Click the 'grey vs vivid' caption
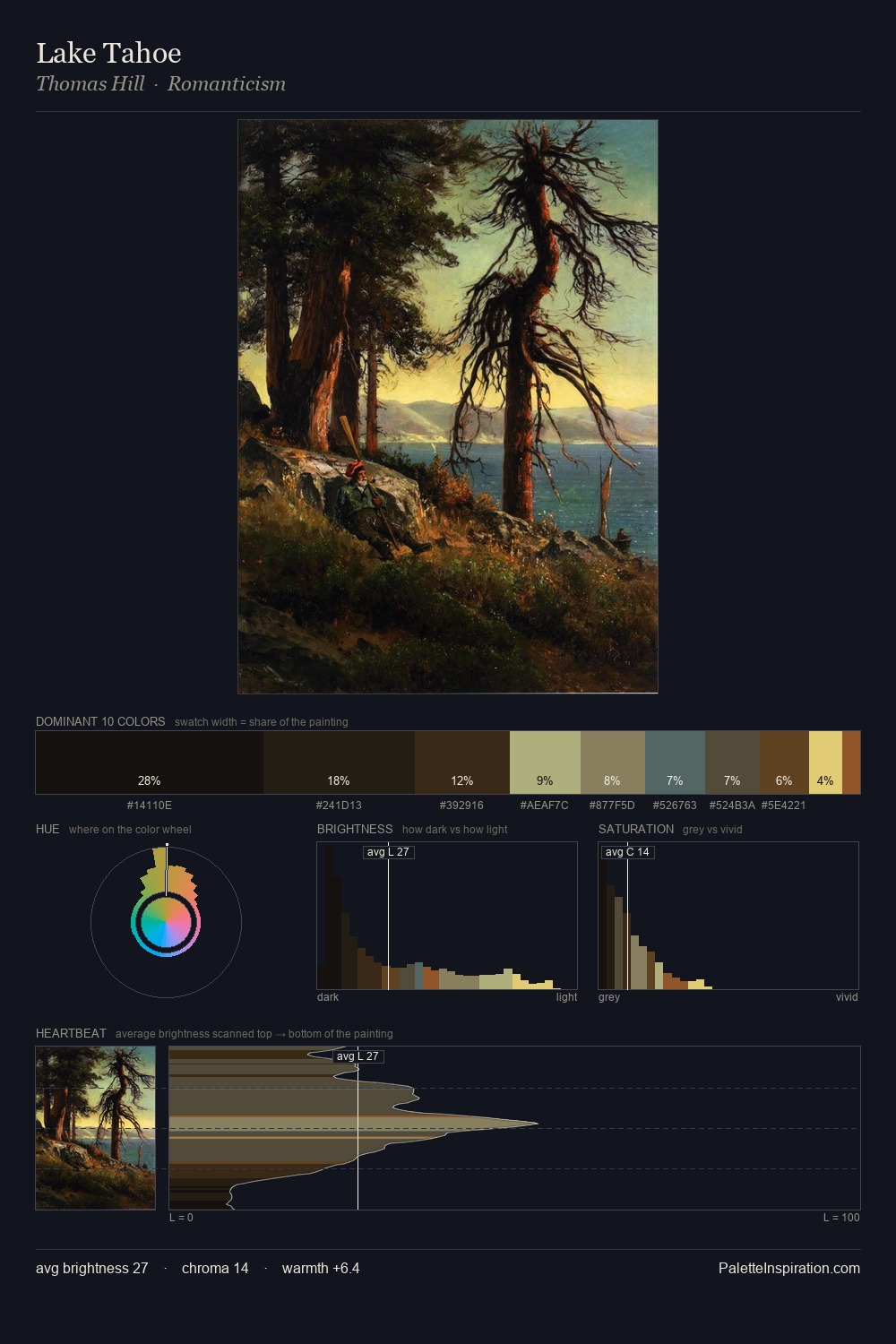This screenshot has height=1344, width=896. 712,830
